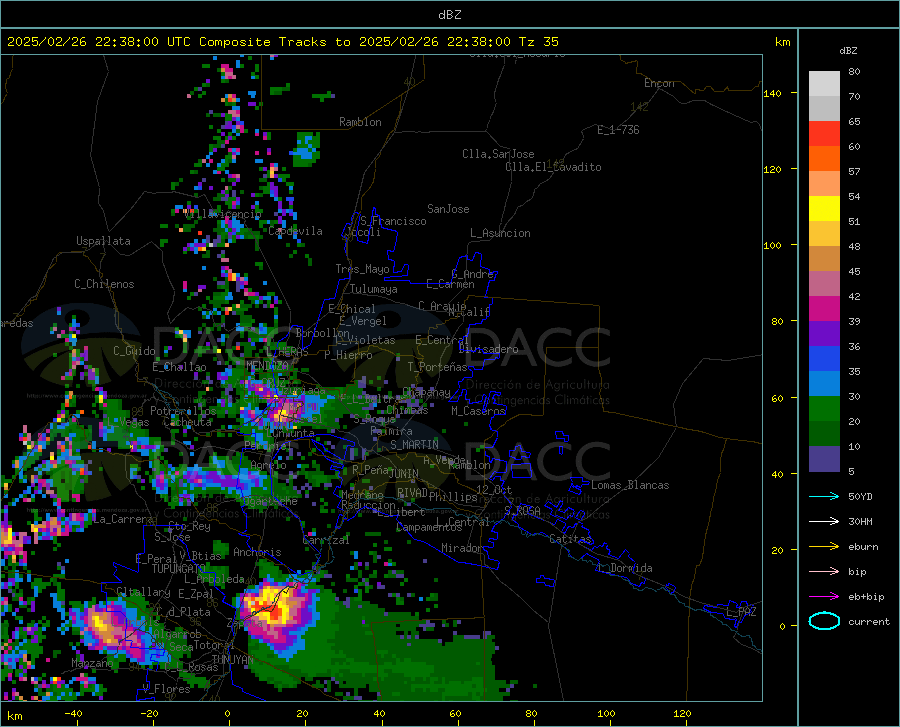
Task: Click the 'Encon' map label
Action: coord(659,83)
